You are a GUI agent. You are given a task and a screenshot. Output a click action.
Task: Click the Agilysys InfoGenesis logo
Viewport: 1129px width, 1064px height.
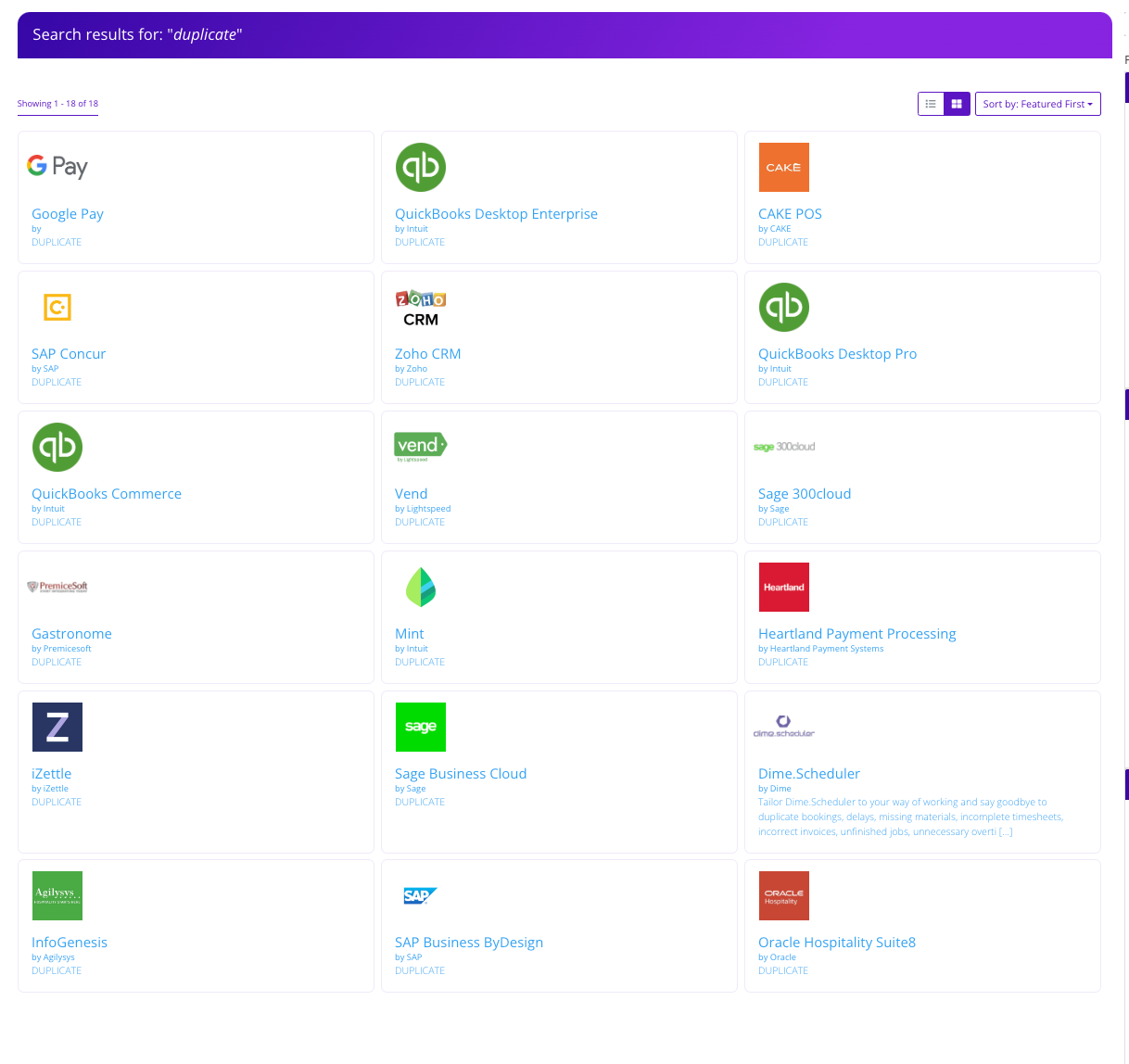[x=57, y=896]
